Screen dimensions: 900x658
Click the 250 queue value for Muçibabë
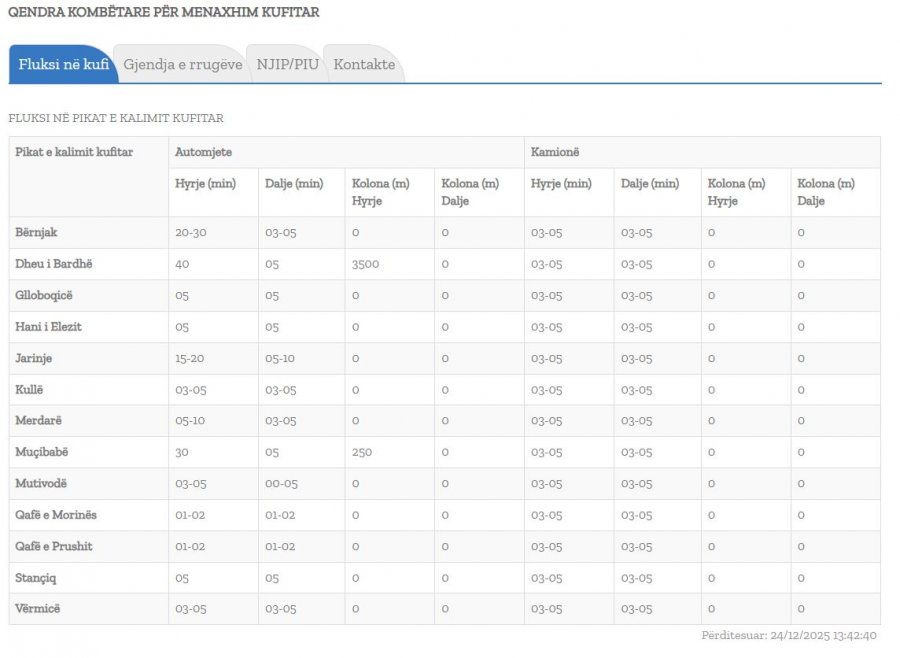(x=362, y=452)
